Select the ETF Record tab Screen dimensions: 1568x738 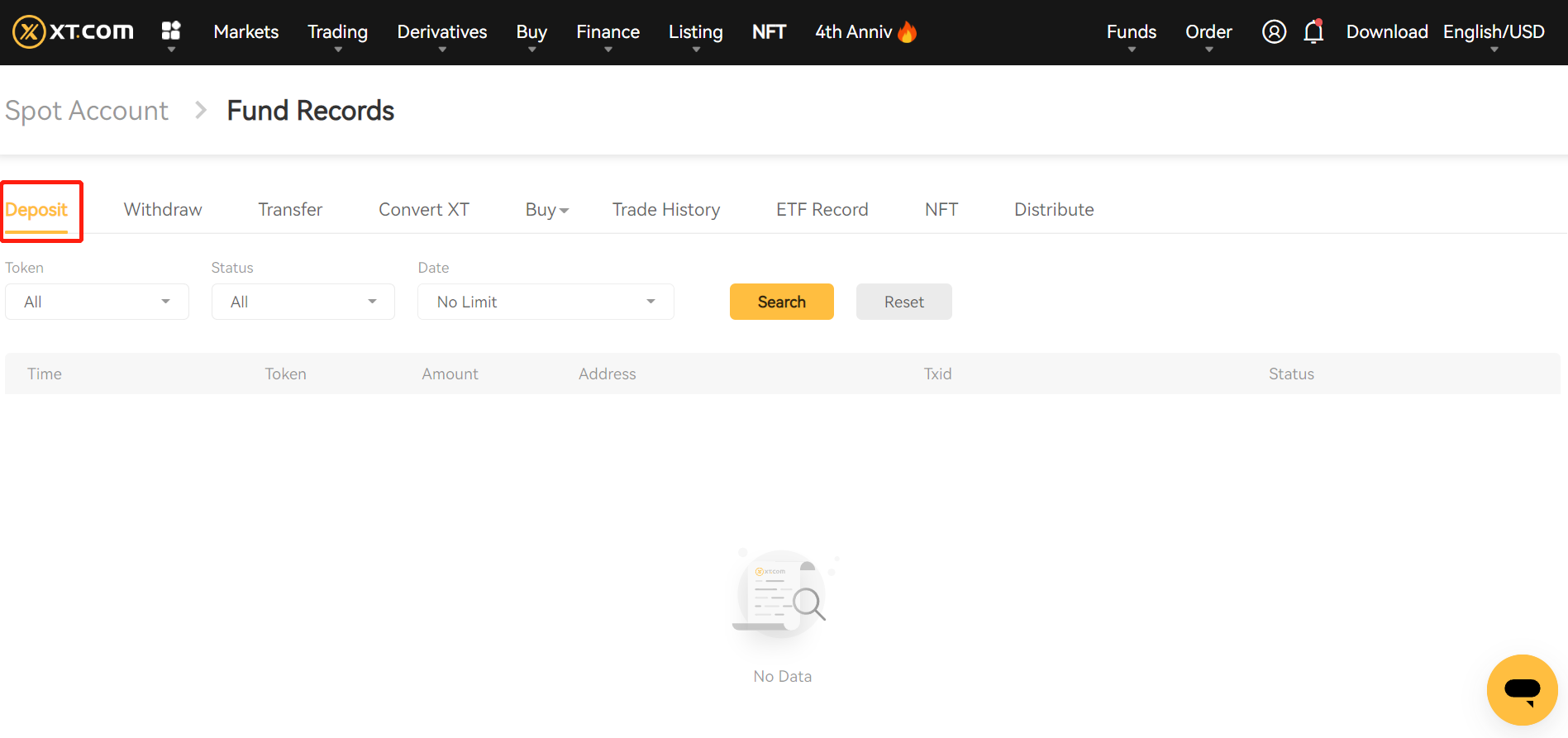point(822,210)
